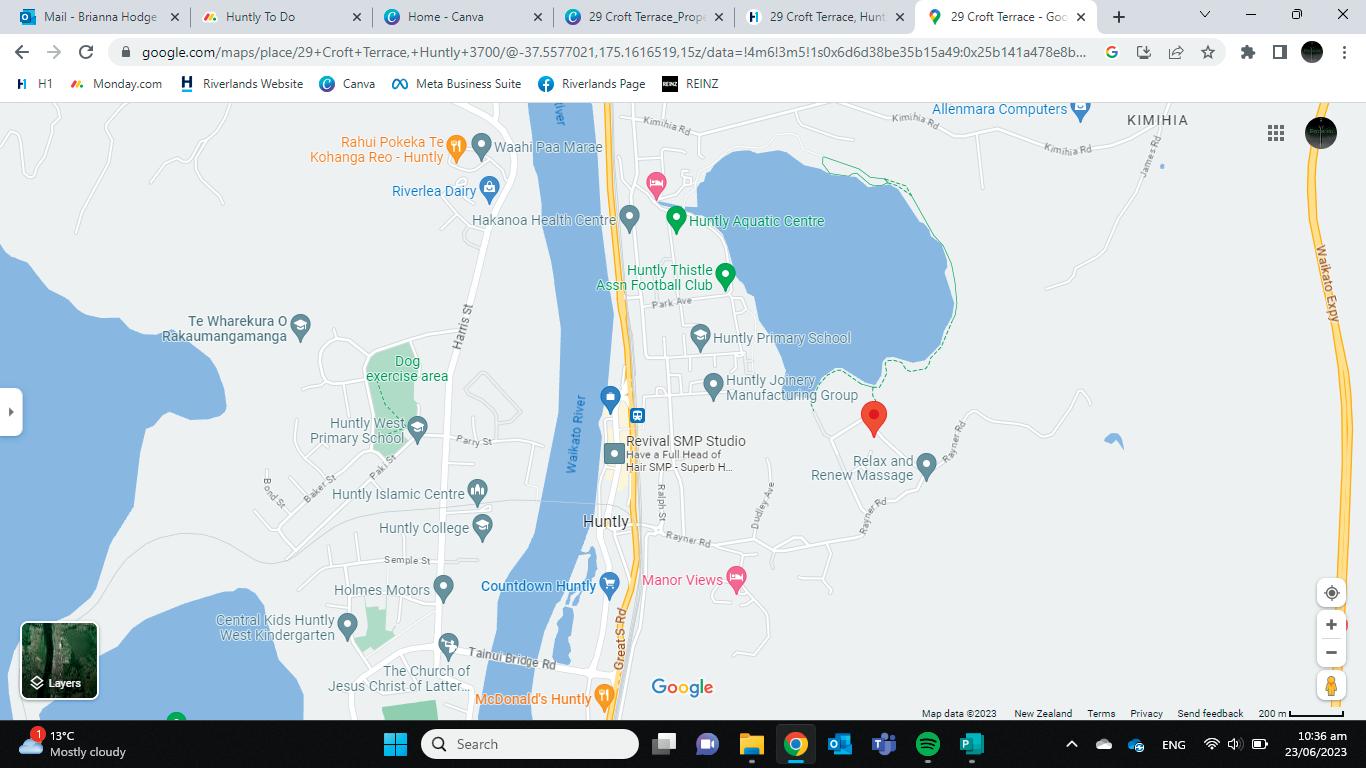The height and width of the screenshot is (768, 1366).
Task: Open Huntly Aquatic Centre map marker
Action: (676, 219)
